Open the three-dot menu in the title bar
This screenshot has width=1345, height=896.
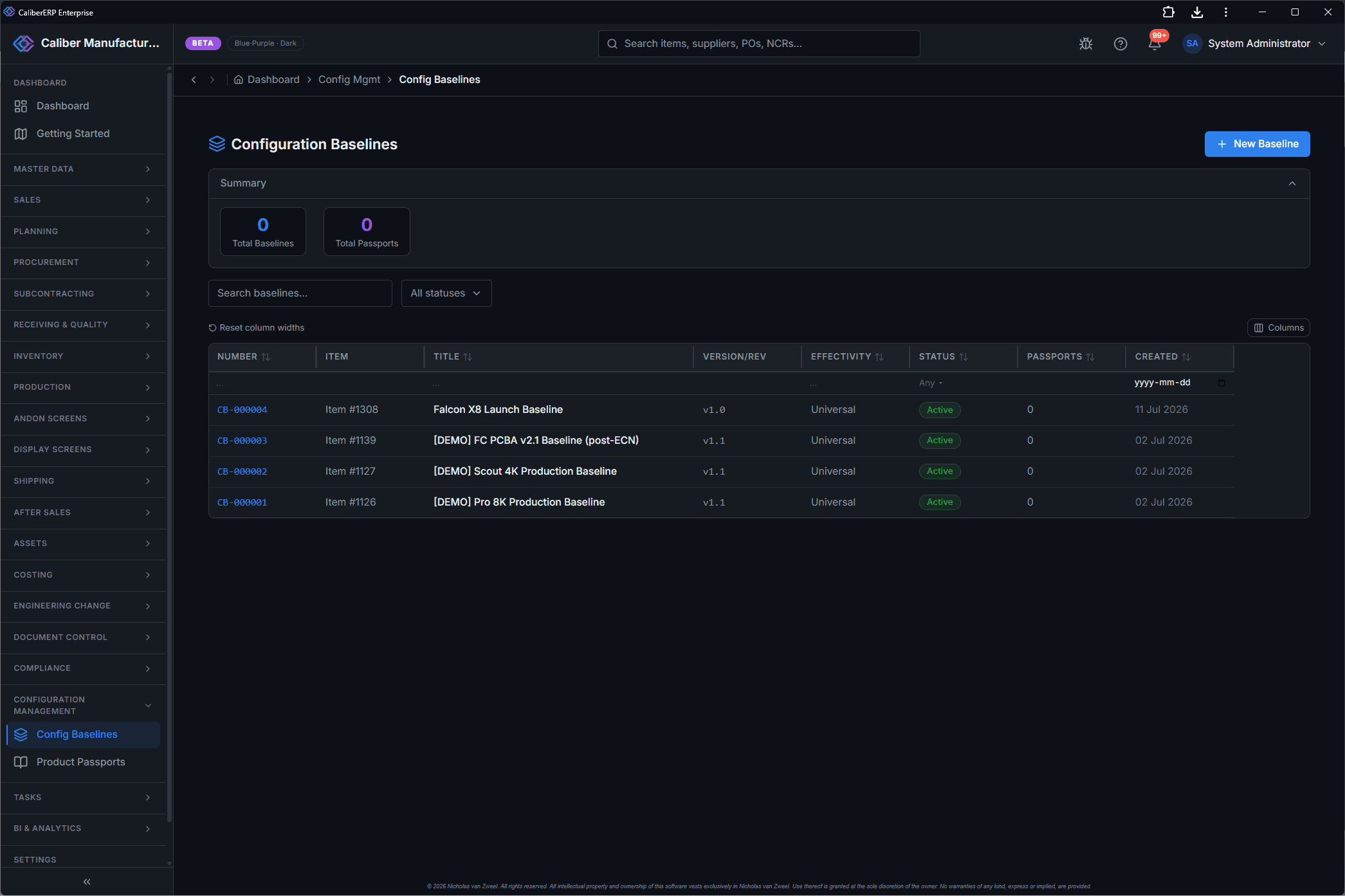pos(1226,12)
